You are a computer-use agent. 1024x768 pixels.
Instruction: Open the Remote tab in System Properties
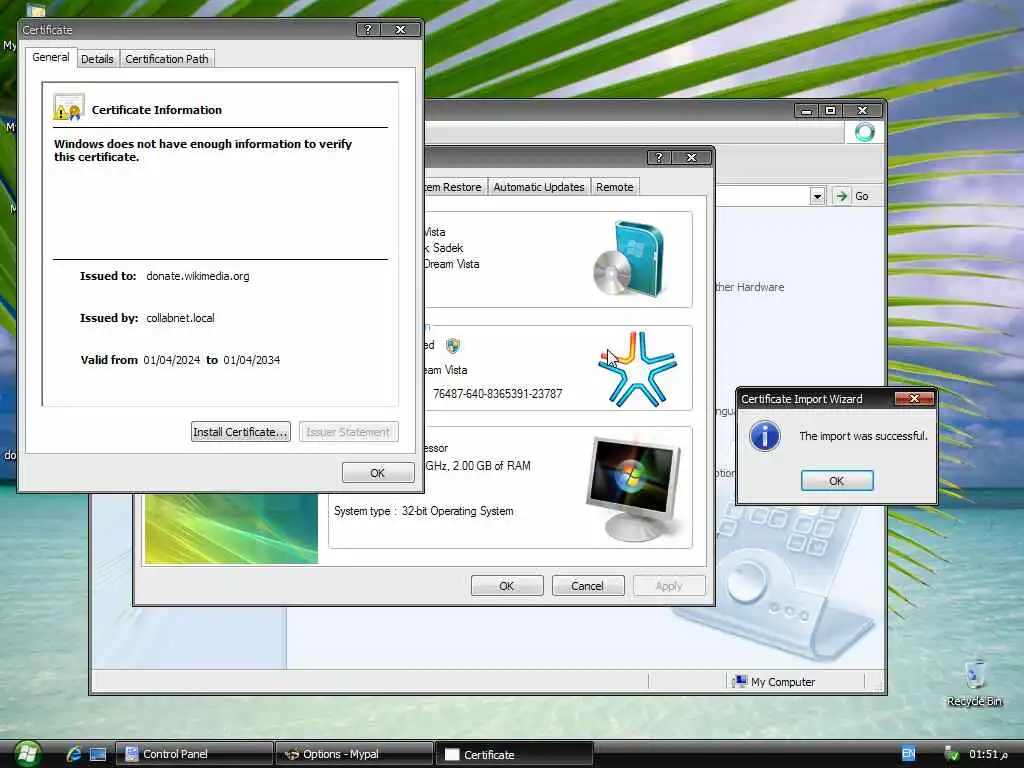pos(615,187)
